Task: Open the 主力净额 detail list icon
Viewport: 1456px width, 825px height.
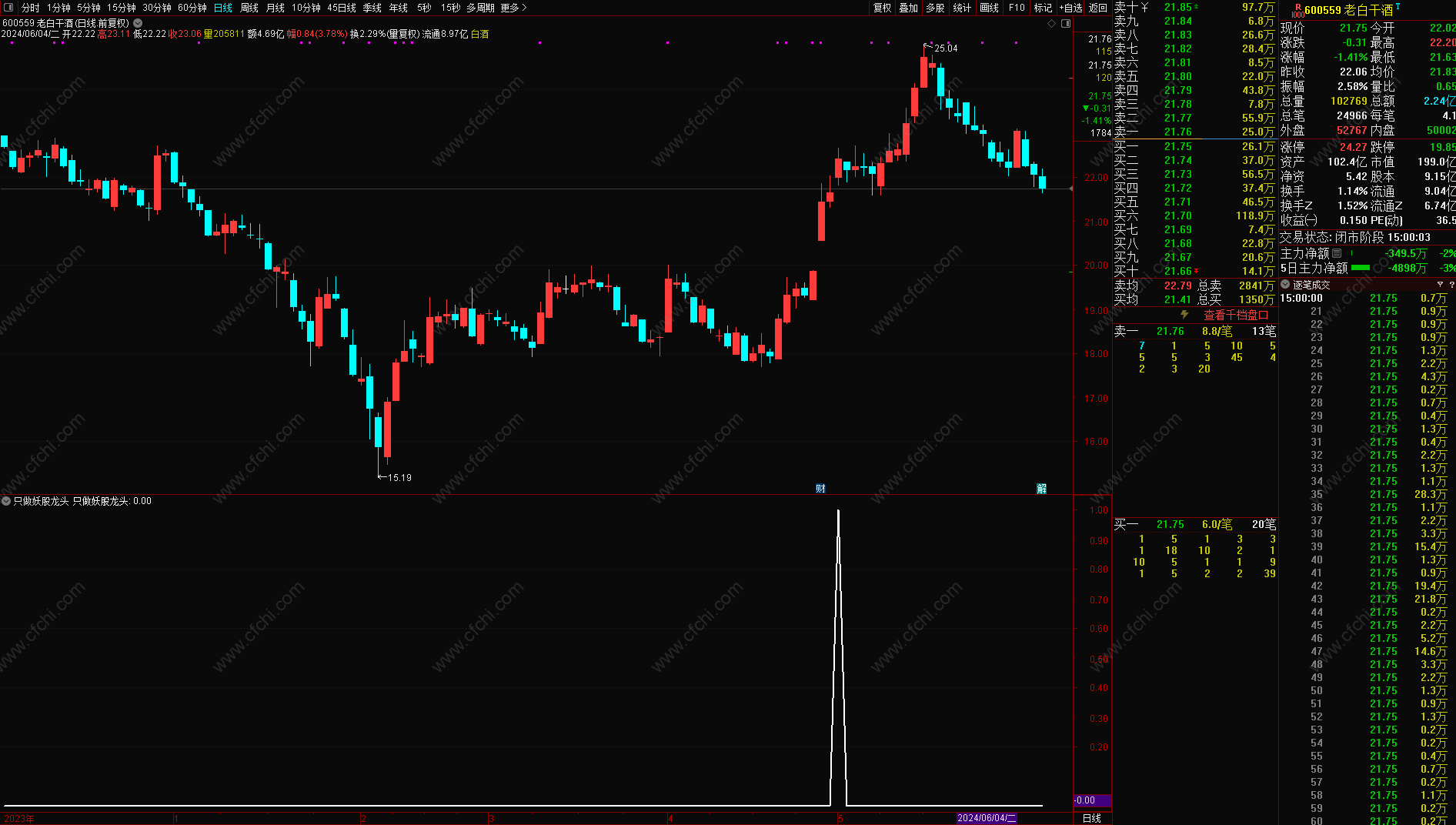Action: 1337,253
